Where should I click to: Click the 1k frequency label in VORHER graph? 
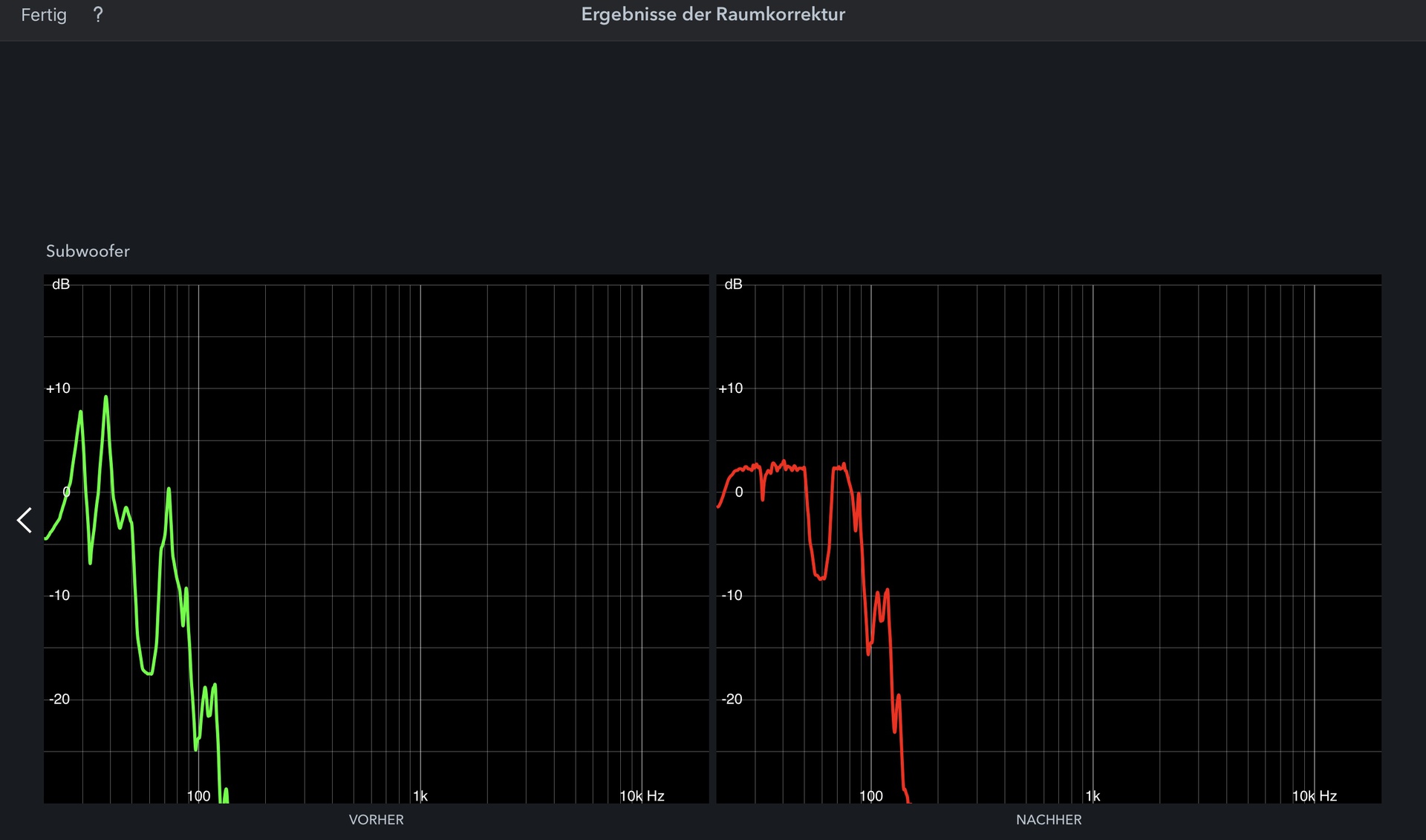tap(420, 796)
